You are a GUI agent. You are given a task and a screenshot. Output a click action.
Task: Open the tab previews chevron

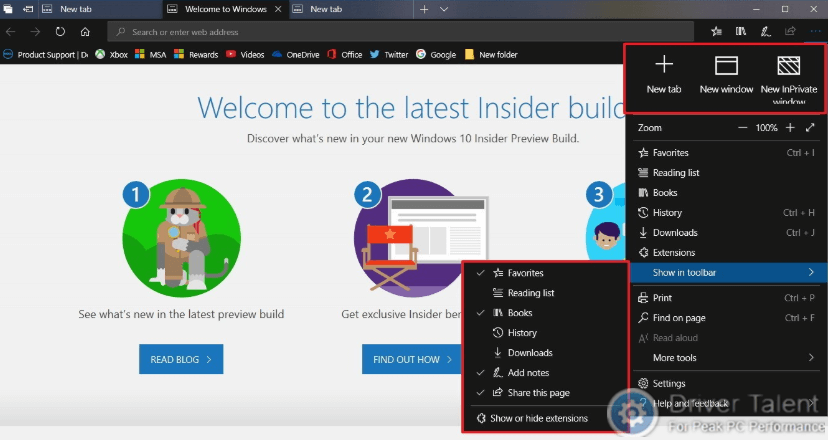[x=444, y=9]
